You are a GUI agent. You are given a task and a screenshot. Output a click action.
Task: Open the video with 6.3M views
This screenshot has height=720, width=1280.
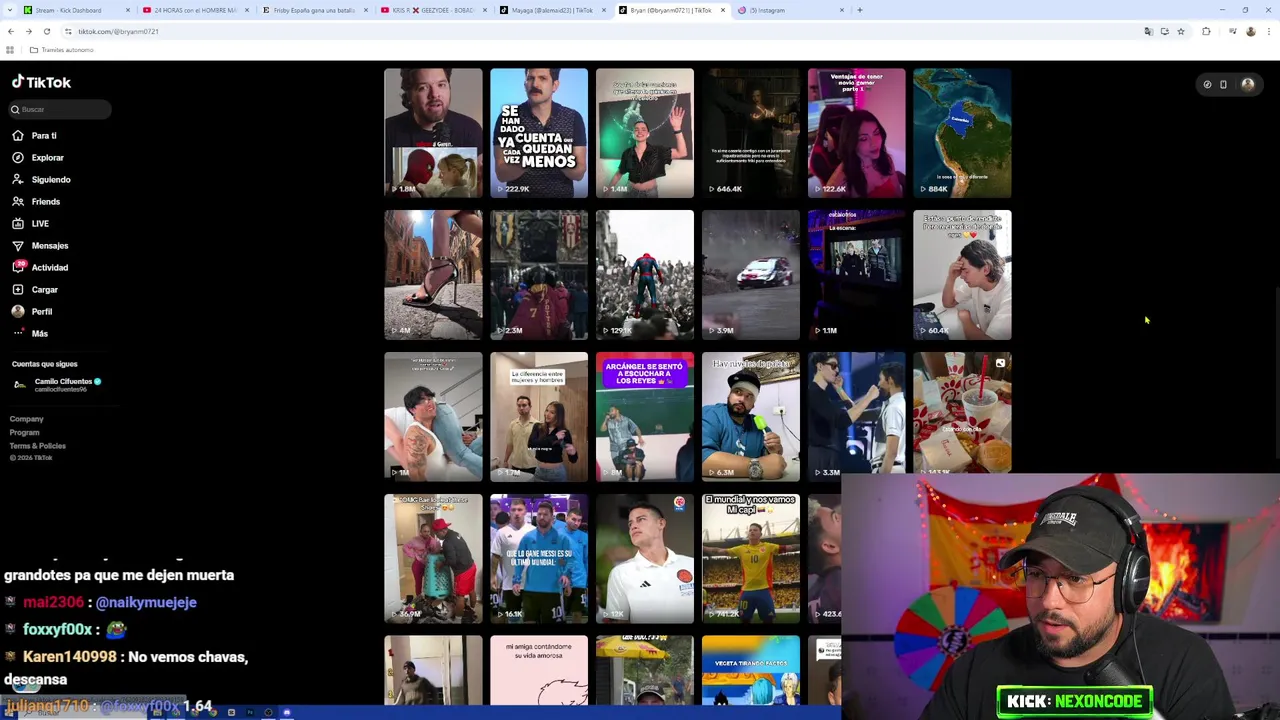pos(751,417)
